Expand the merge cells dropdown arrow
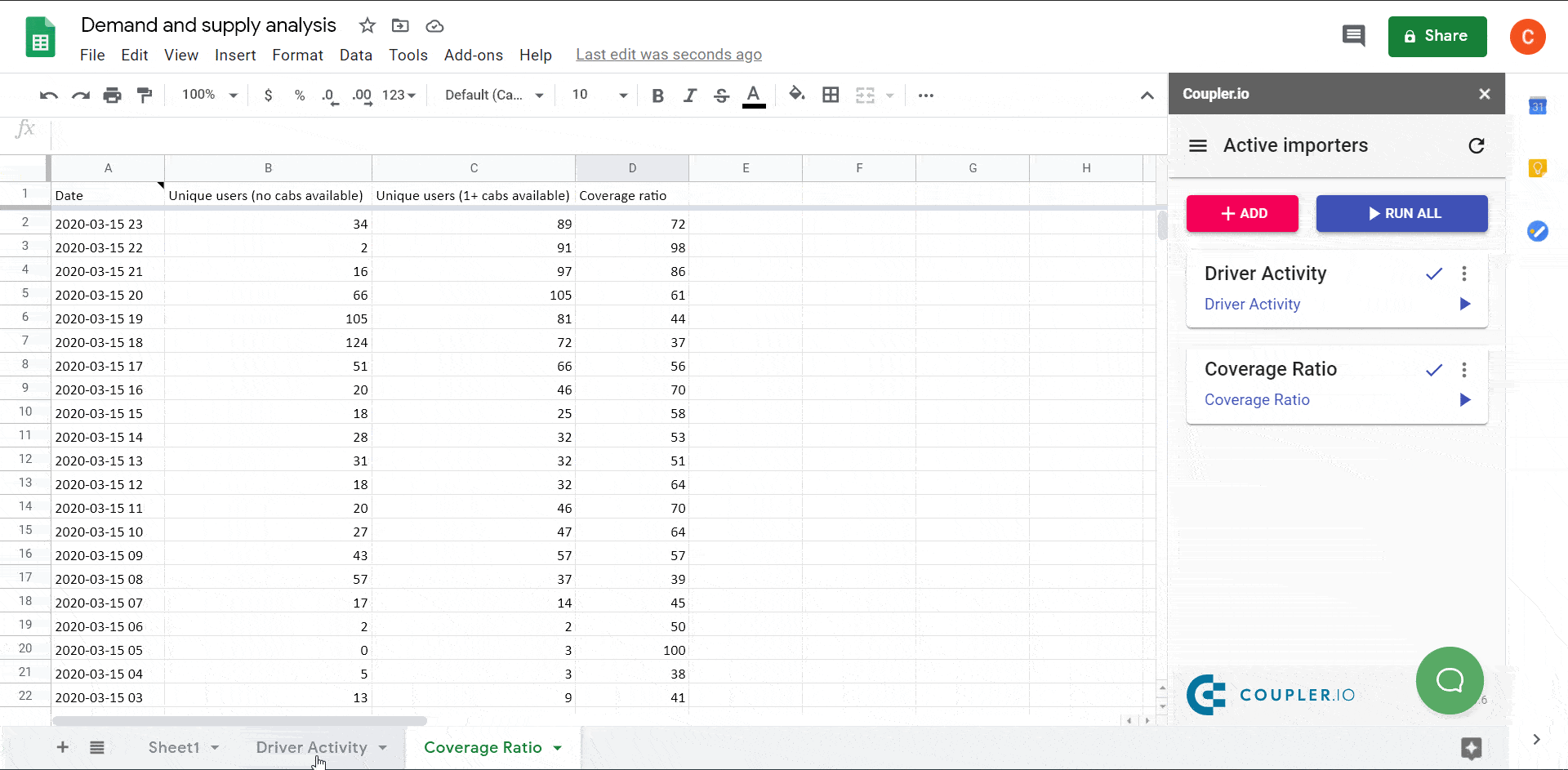The image size is (1568, 770). 890,95
